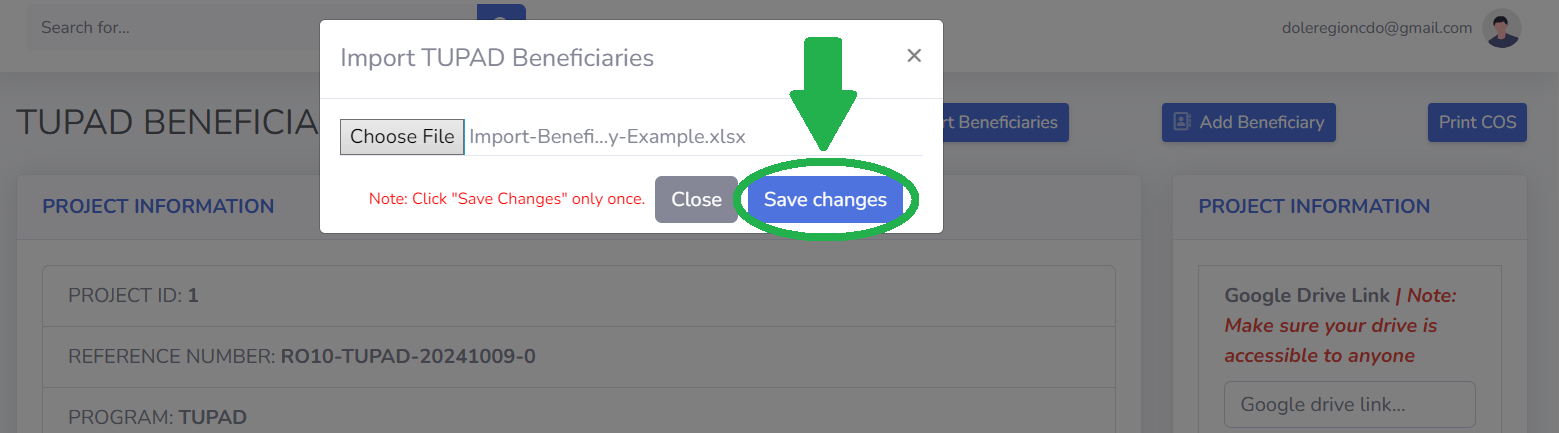The width and height of the screenshot is (1559, 433).
Task: Click the Import TUPAD Beneficiaries dialog title
Action: click(497, 58)
